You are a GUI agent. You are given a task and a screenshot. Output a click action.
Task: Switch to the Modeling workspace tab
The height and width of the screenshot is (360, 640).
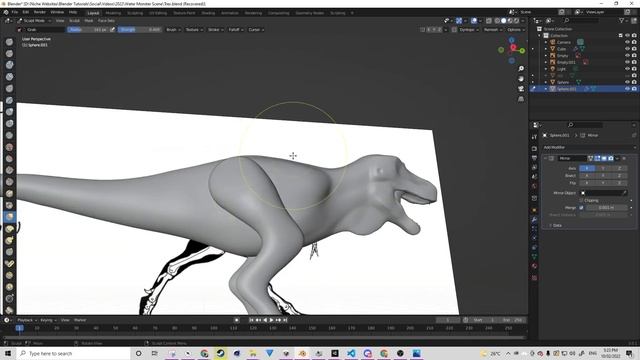(113, 13)
